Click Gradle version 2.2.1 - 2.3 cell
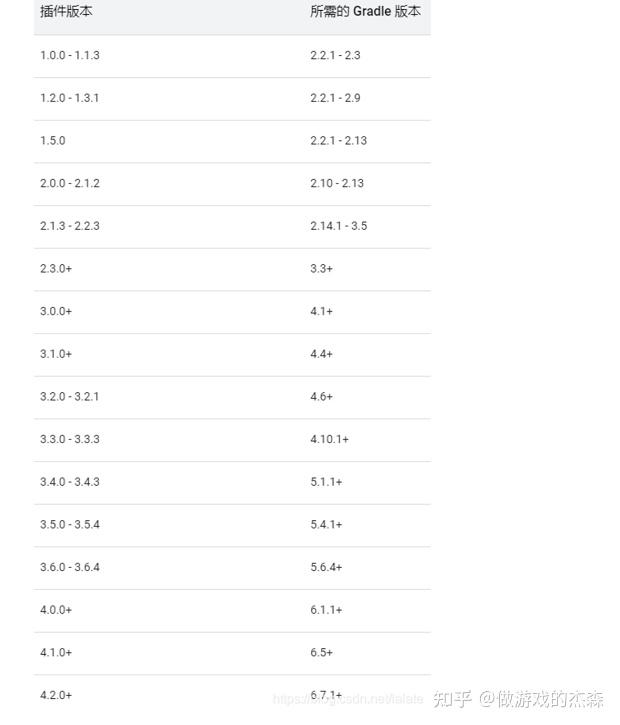 coord(335,55)
